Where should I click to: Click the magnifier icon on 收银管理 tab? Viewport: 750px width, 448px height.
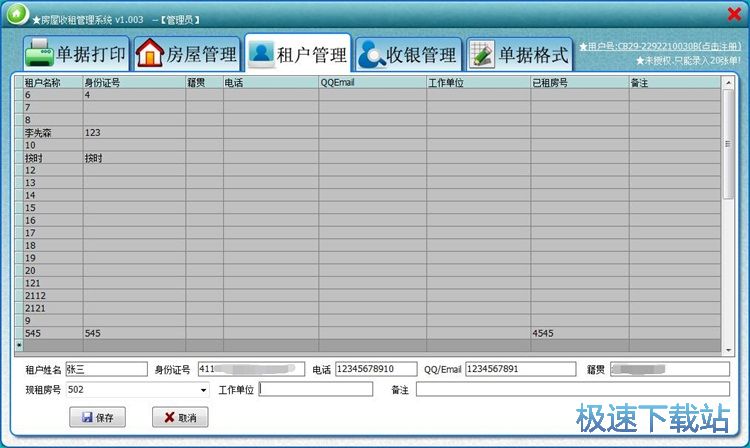(372, 54)
